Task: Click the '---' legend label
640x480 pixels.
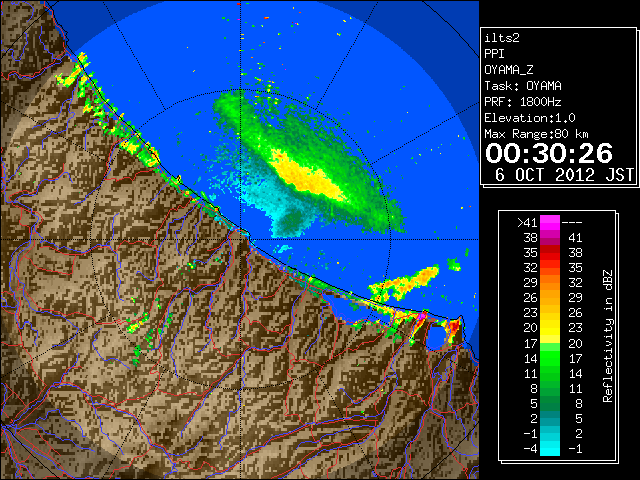Action: point(572,222)
